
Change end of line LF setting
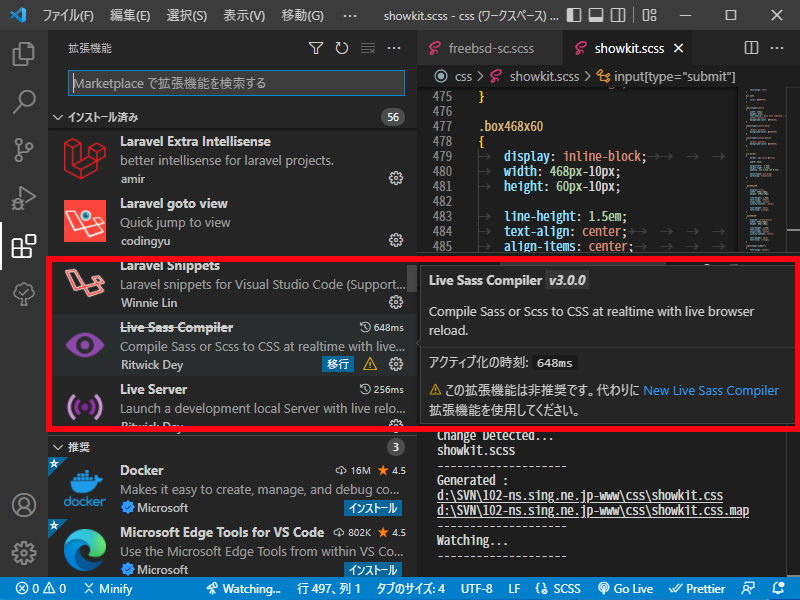[x=514, y=588]
